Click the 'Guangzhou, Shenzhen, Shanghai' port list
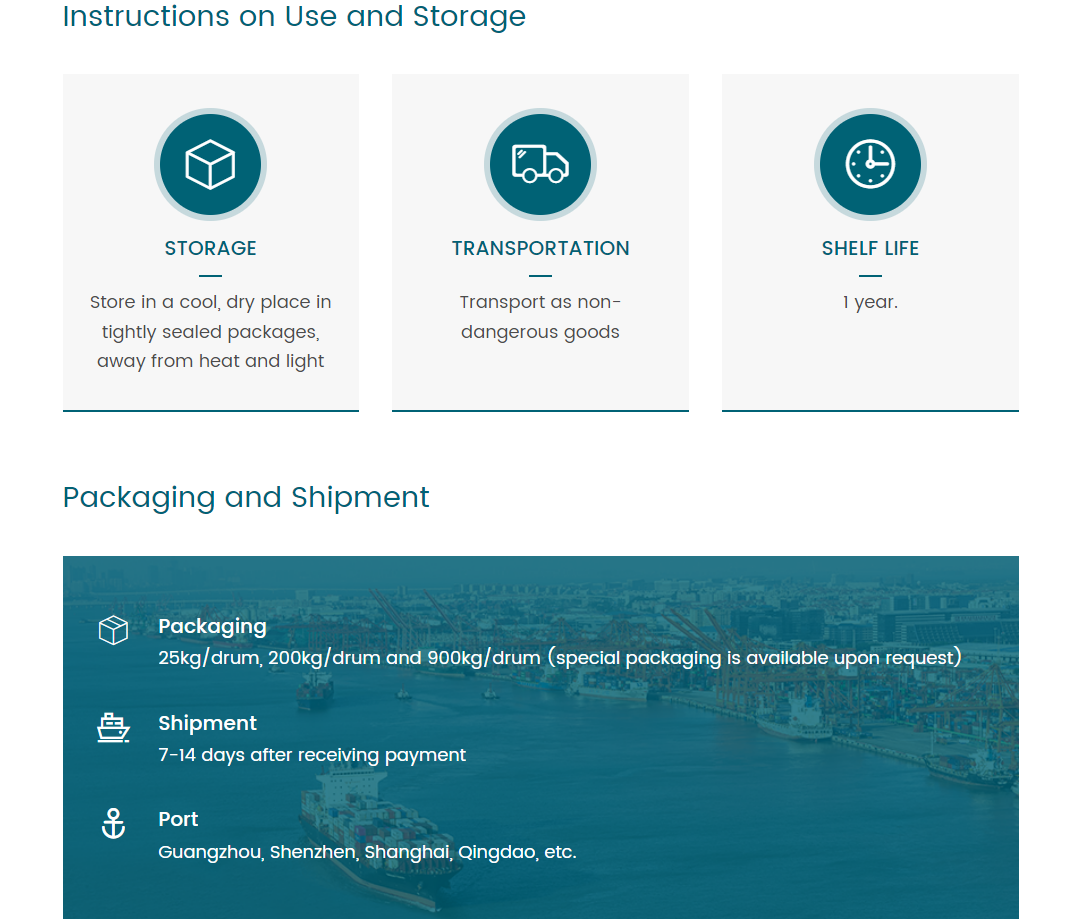 [x=367, y=852]
